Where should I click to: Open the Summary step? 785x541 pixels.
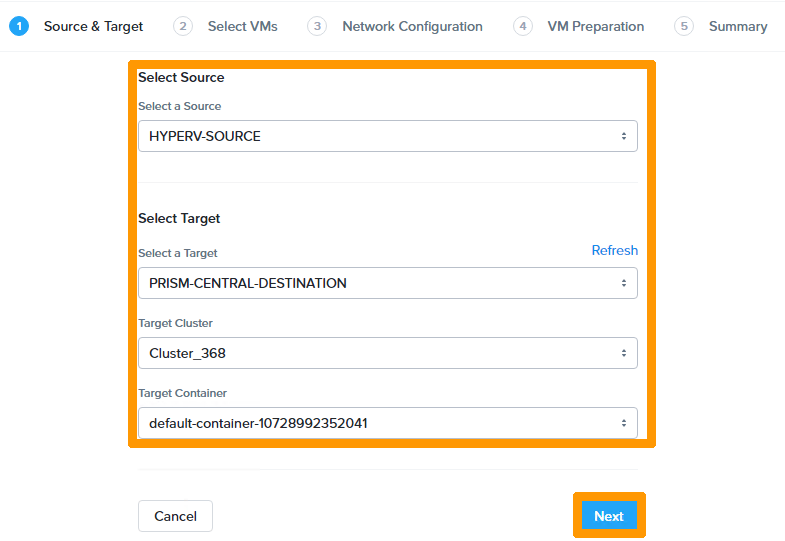tap(738, 27)
